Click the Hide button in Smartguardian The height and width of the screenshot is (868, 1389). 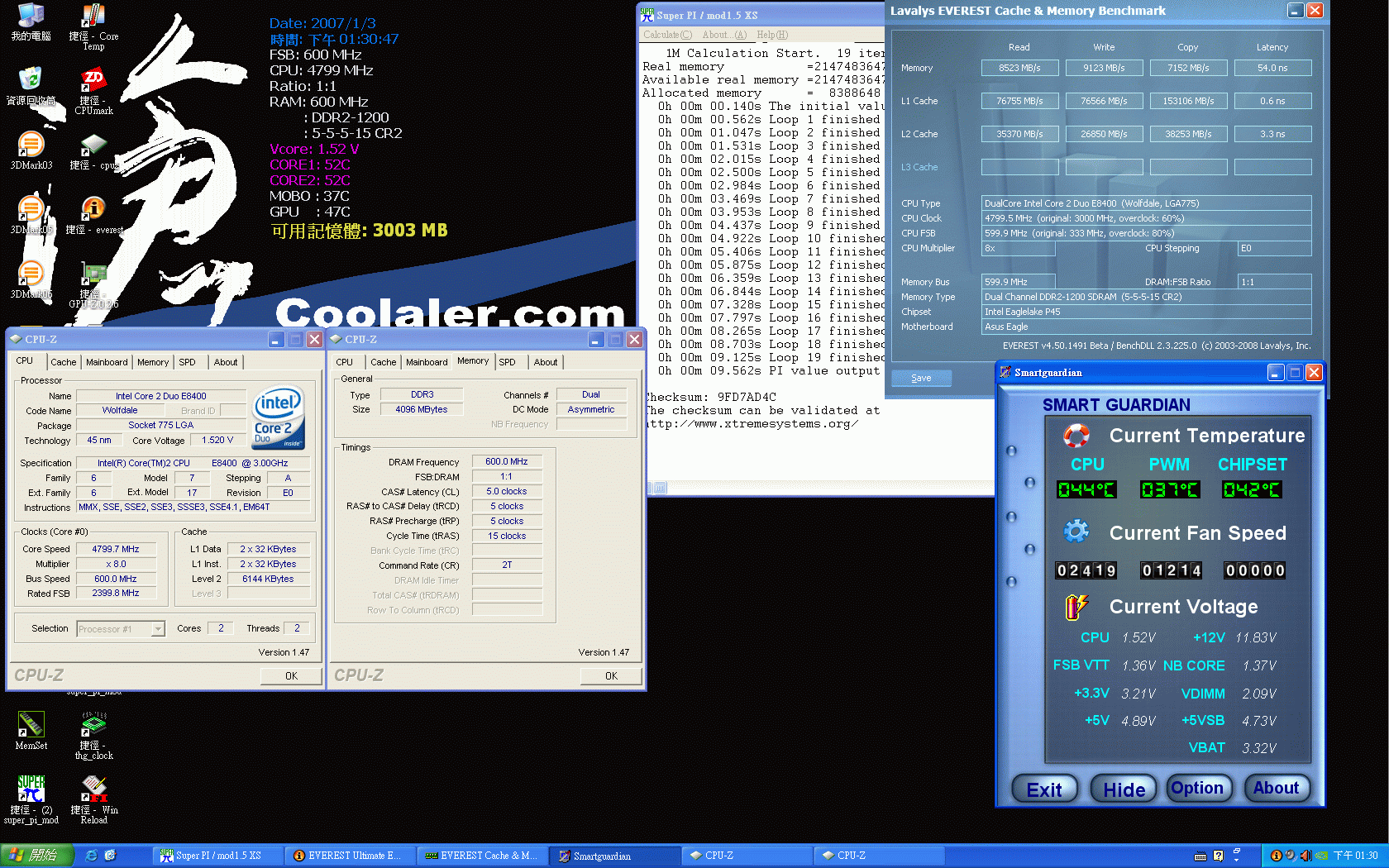(x=1124, y=789)
